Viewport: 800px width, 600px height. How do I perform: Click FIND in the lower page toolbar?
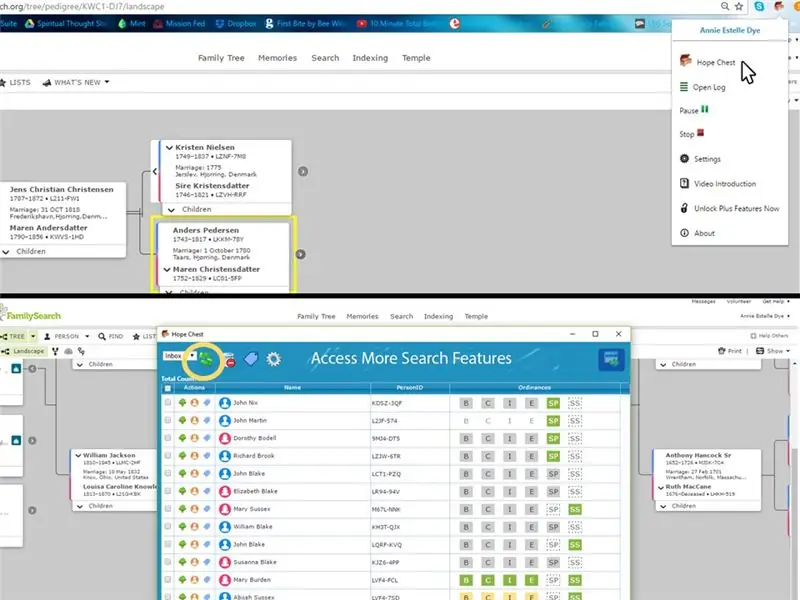tap(111, 336)
